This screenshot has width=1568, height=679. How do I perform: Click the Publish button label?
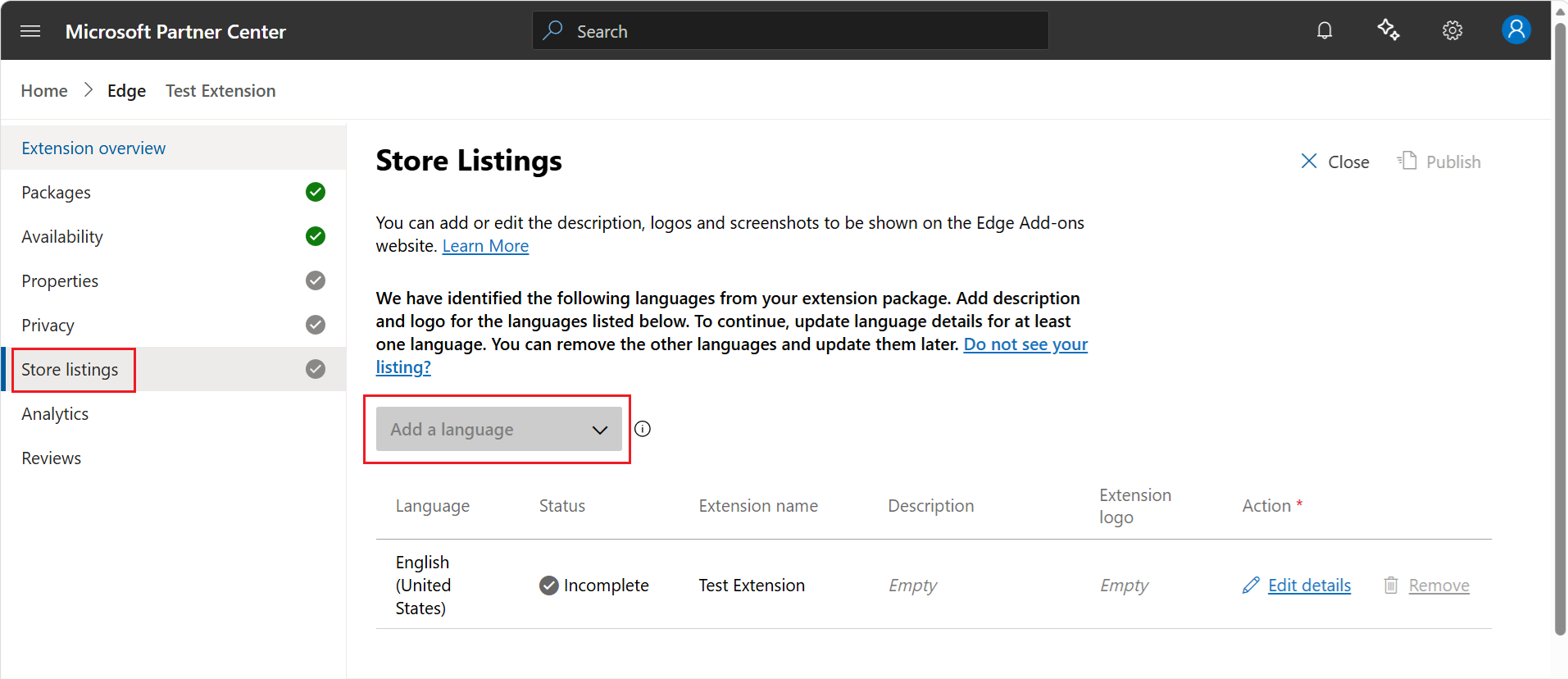click(x=1453, y=162)
